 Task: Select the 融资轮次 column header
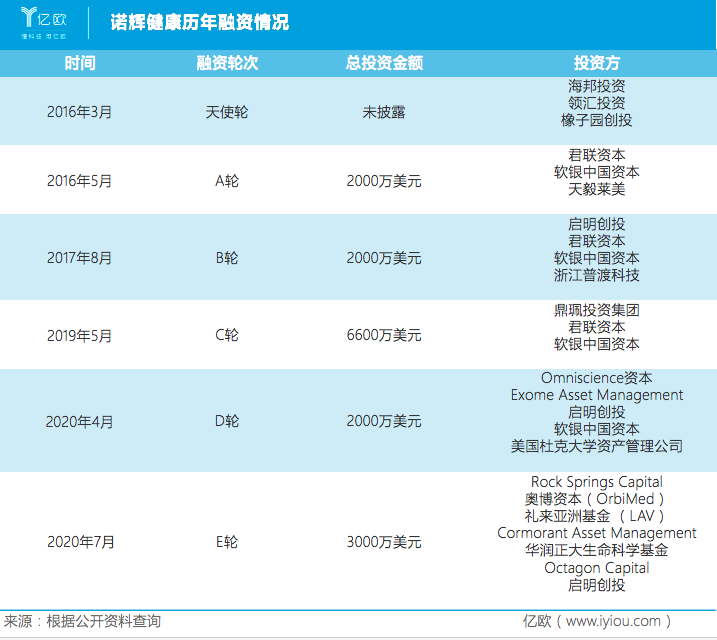click(227, 63)
